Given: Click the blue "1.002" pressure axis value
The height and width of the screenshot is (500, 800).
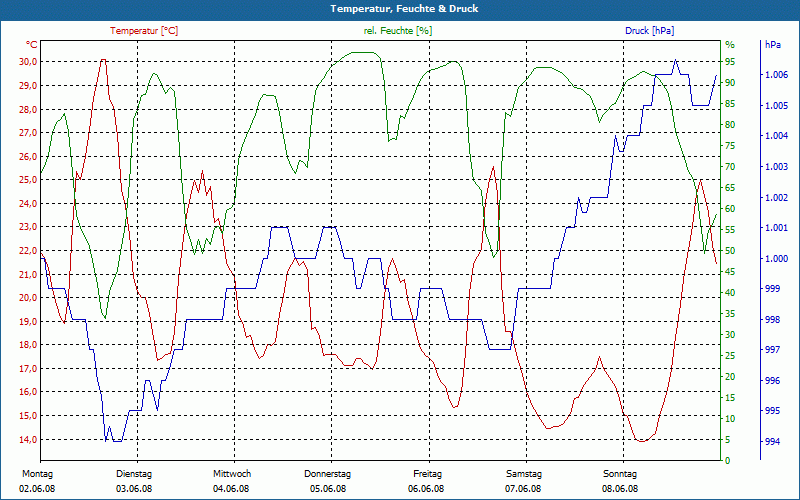Looking at the screenshot, I should click(776, 197).
